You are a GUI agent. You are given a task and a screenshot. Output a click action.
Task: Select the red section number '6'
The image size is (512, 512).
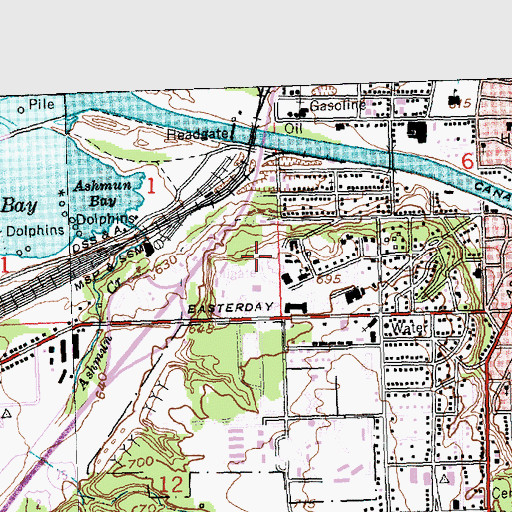coord(468,161)
